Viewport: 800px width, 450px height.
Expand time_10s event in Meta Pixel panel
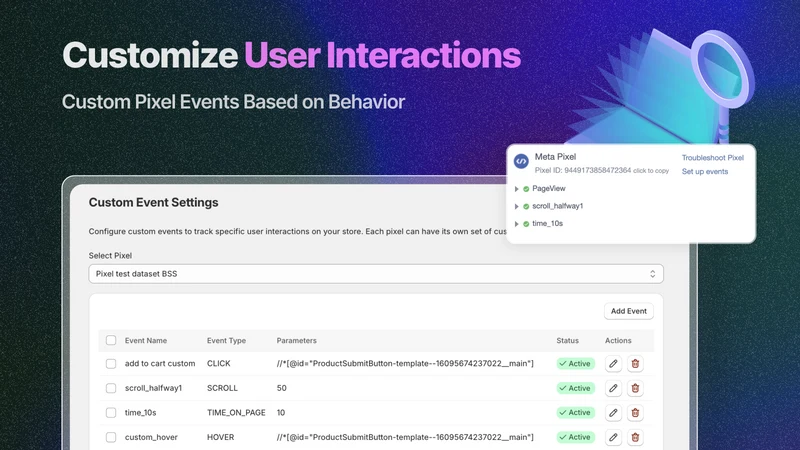516,223
